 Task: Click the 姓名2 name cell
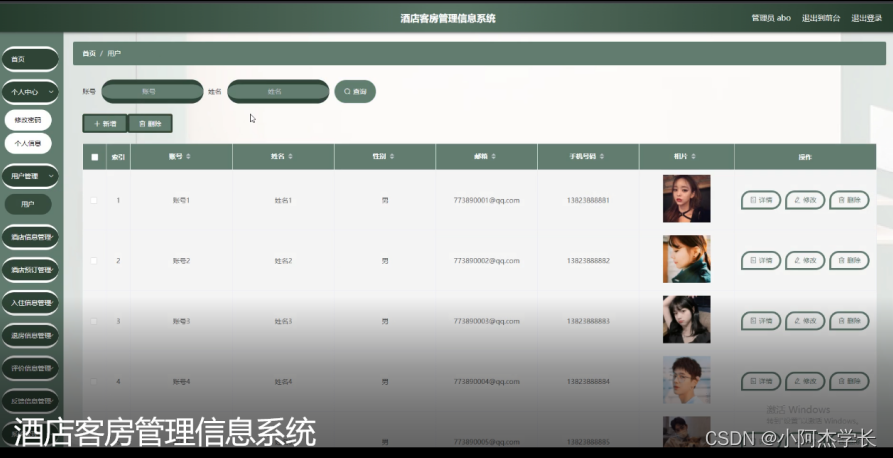pyautogui.click(x=283, y=261)
